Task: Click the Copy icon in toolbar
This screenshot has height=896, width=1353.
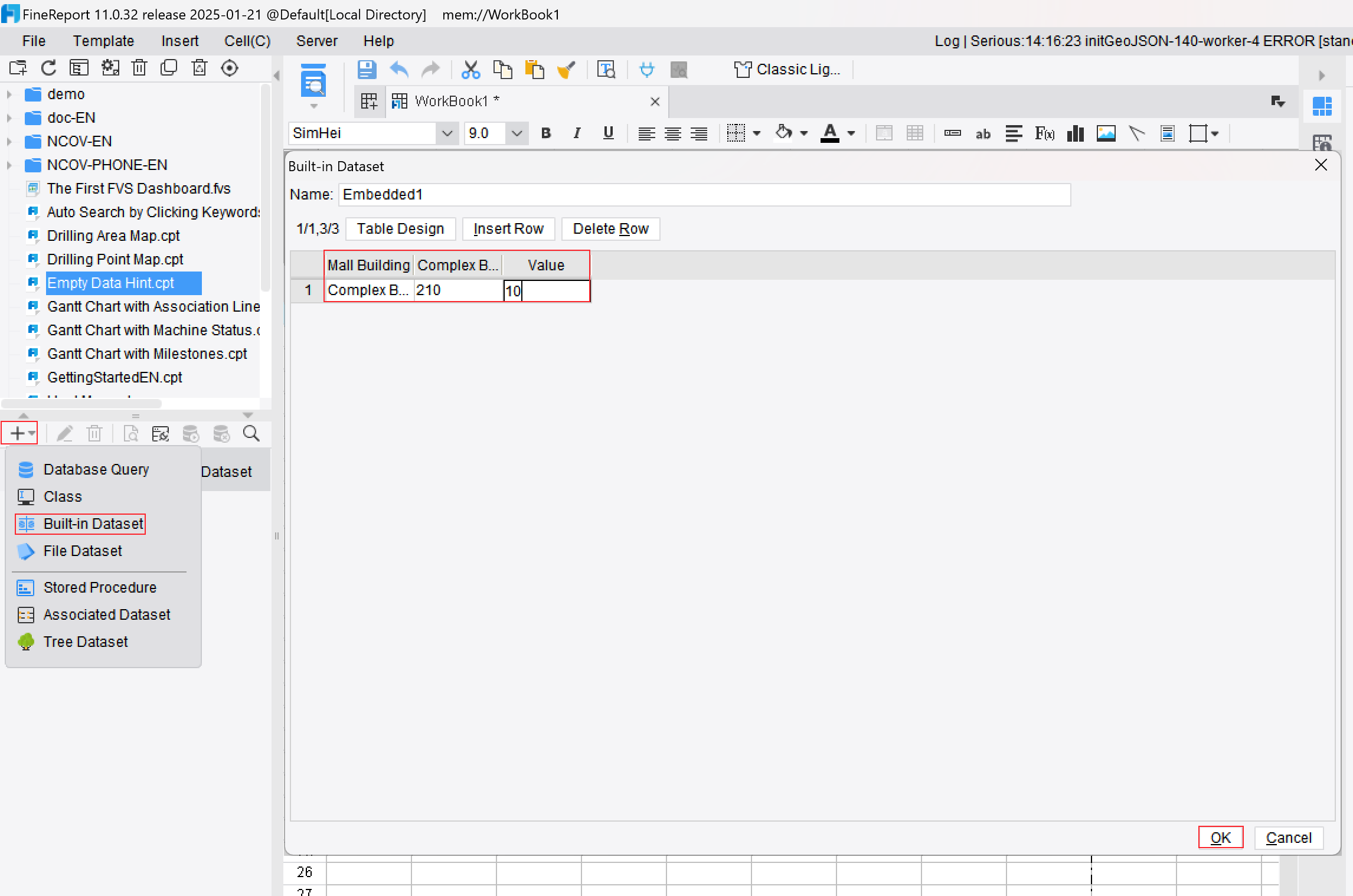Action: pyautogui.click(x=502, y=70)
